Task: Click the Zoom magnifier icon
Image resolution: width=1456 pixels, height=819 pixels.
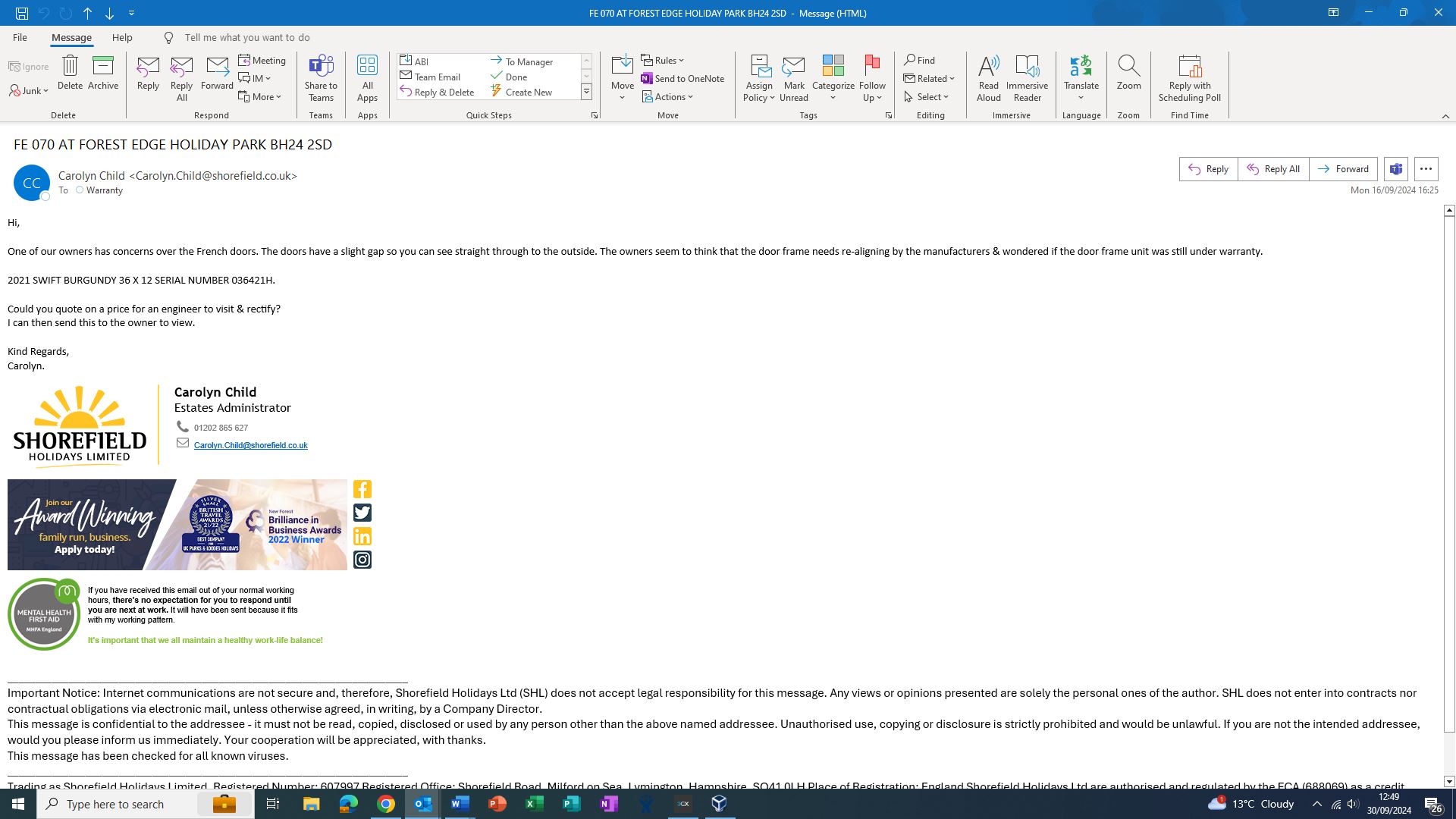Action: [1128, 67]
